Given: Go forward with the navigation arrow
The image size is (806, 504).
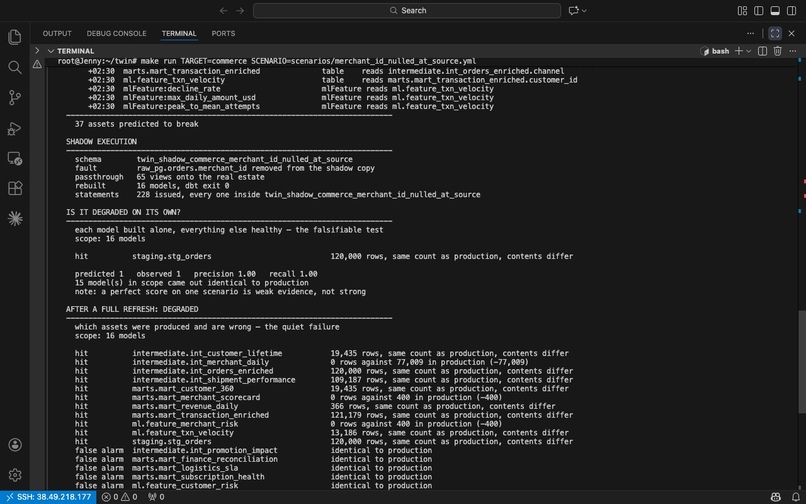Looking at the screenshot, I should click(240, 10).
